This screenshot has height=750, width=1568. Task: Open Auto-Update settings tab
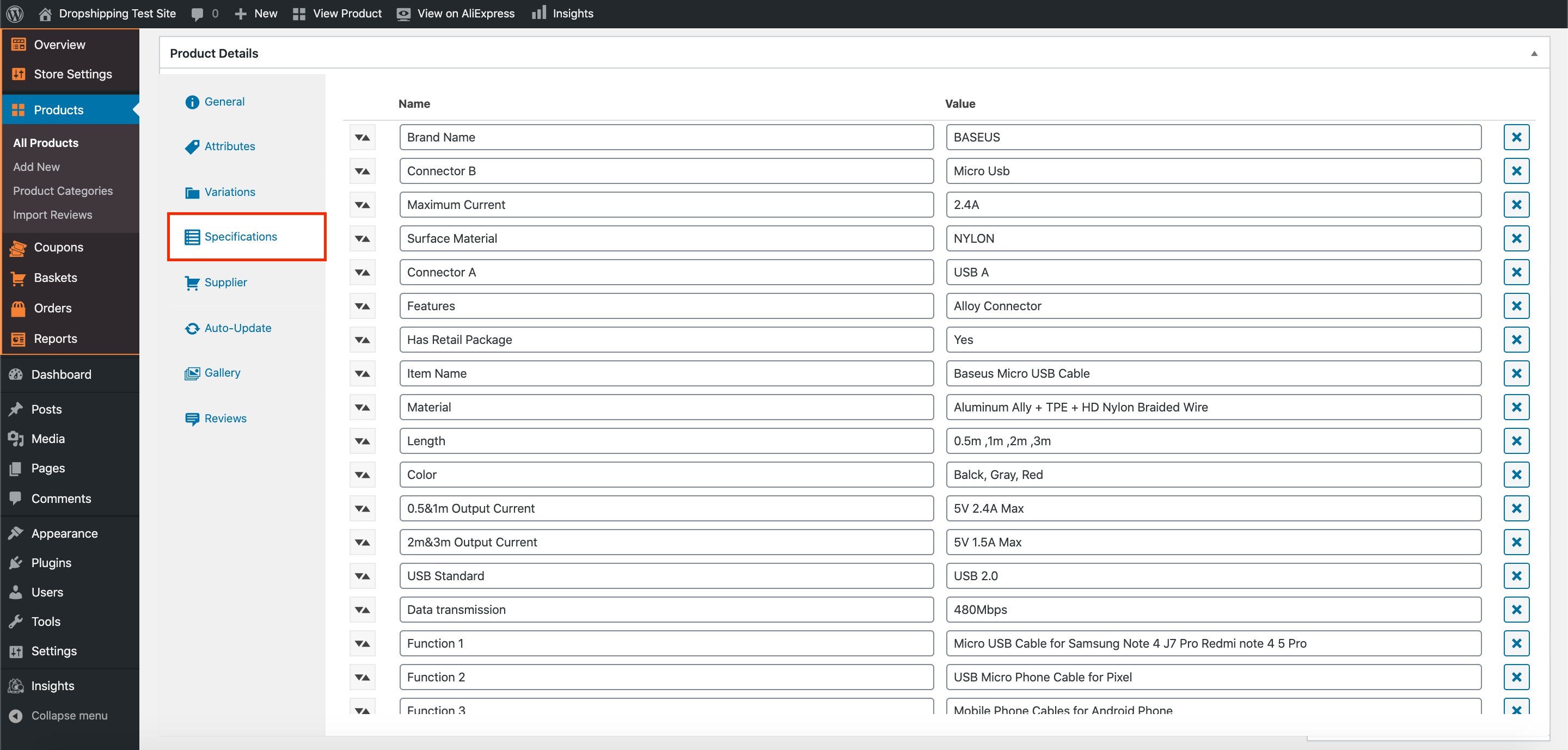(237, 328)
